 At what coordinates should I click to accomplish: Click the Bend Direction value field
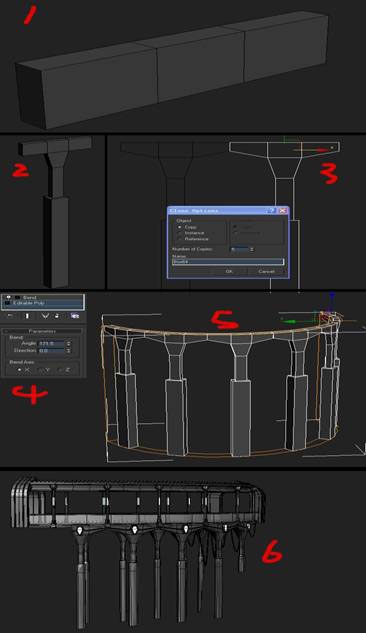(x=51, y=351)
